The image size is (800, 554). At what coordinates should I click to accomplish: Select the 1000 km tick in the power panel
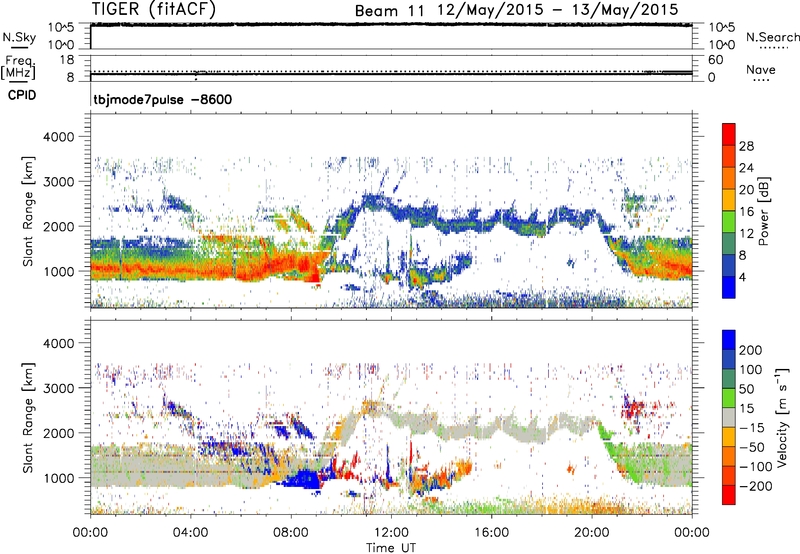pos(58,271)
